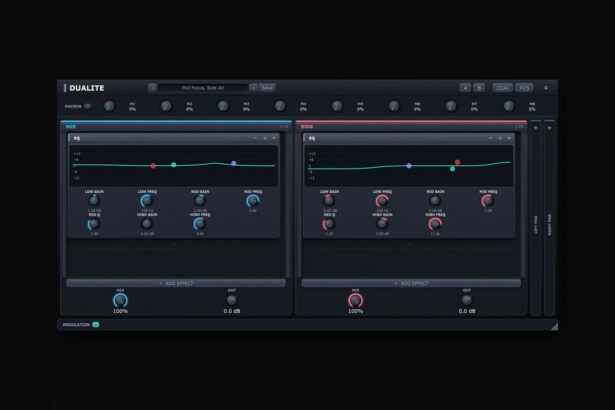Select the SIDE channel header label
The image size is (615, 410).
click(x=307, y=127)
